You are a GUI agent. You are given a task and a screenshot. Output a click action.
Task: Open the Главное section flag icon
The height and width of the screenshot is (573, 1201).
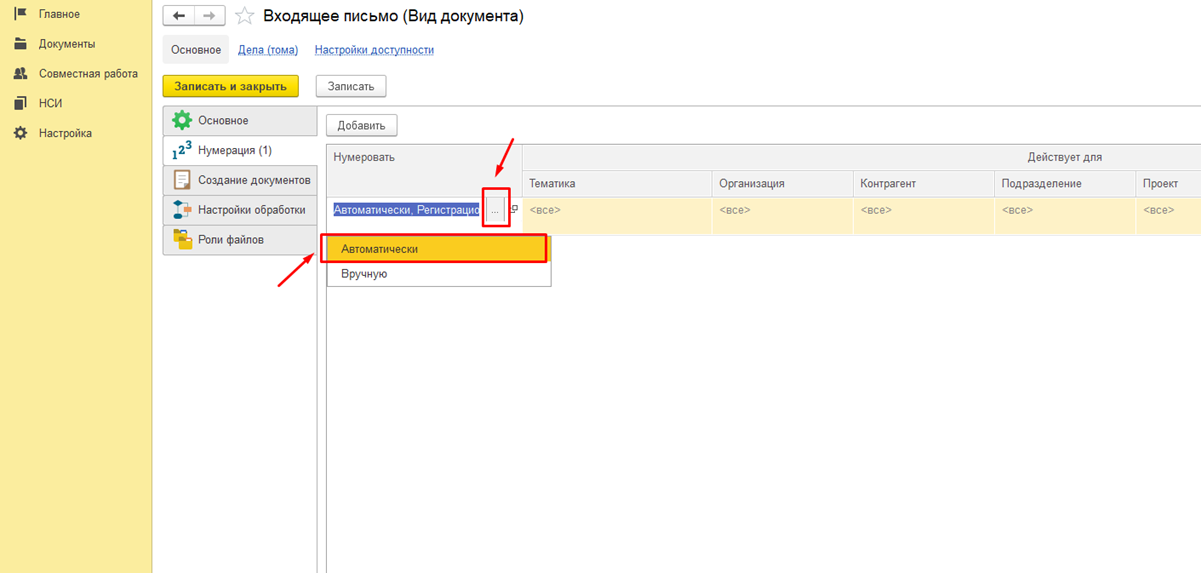(20, 14)
